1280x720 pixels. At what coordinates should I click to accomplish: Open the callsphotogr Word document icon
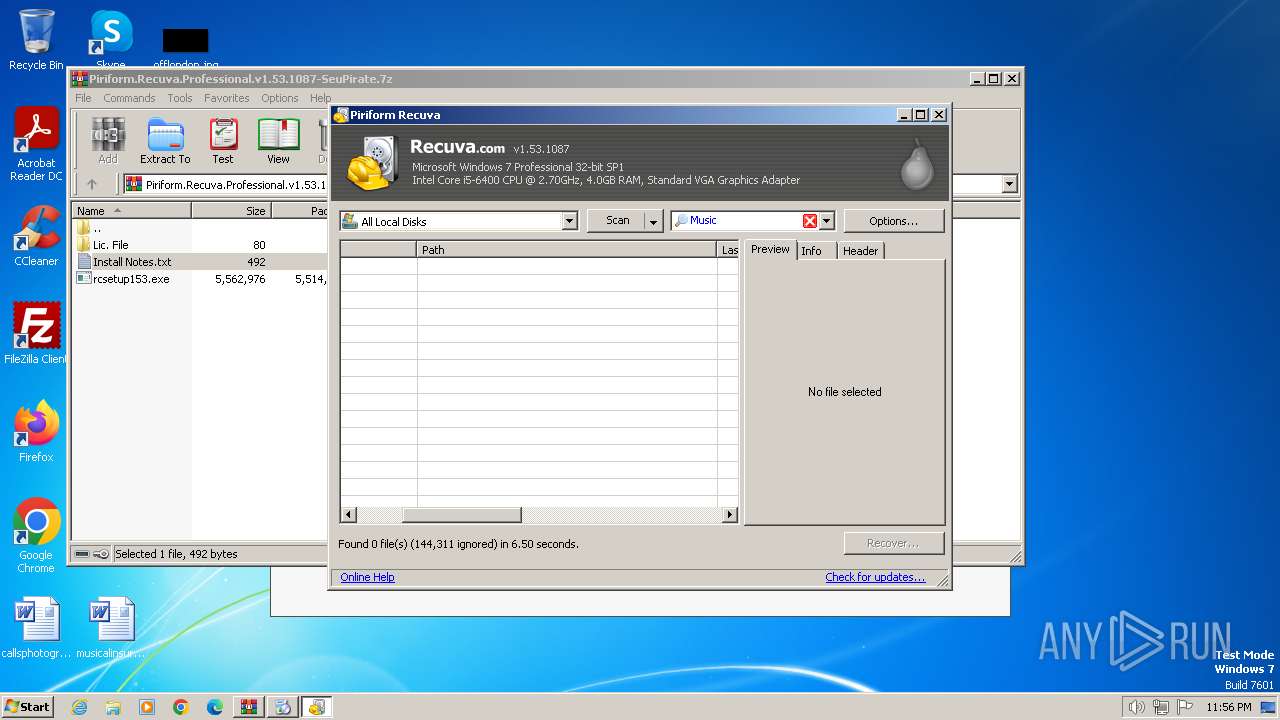click(36, 628)
